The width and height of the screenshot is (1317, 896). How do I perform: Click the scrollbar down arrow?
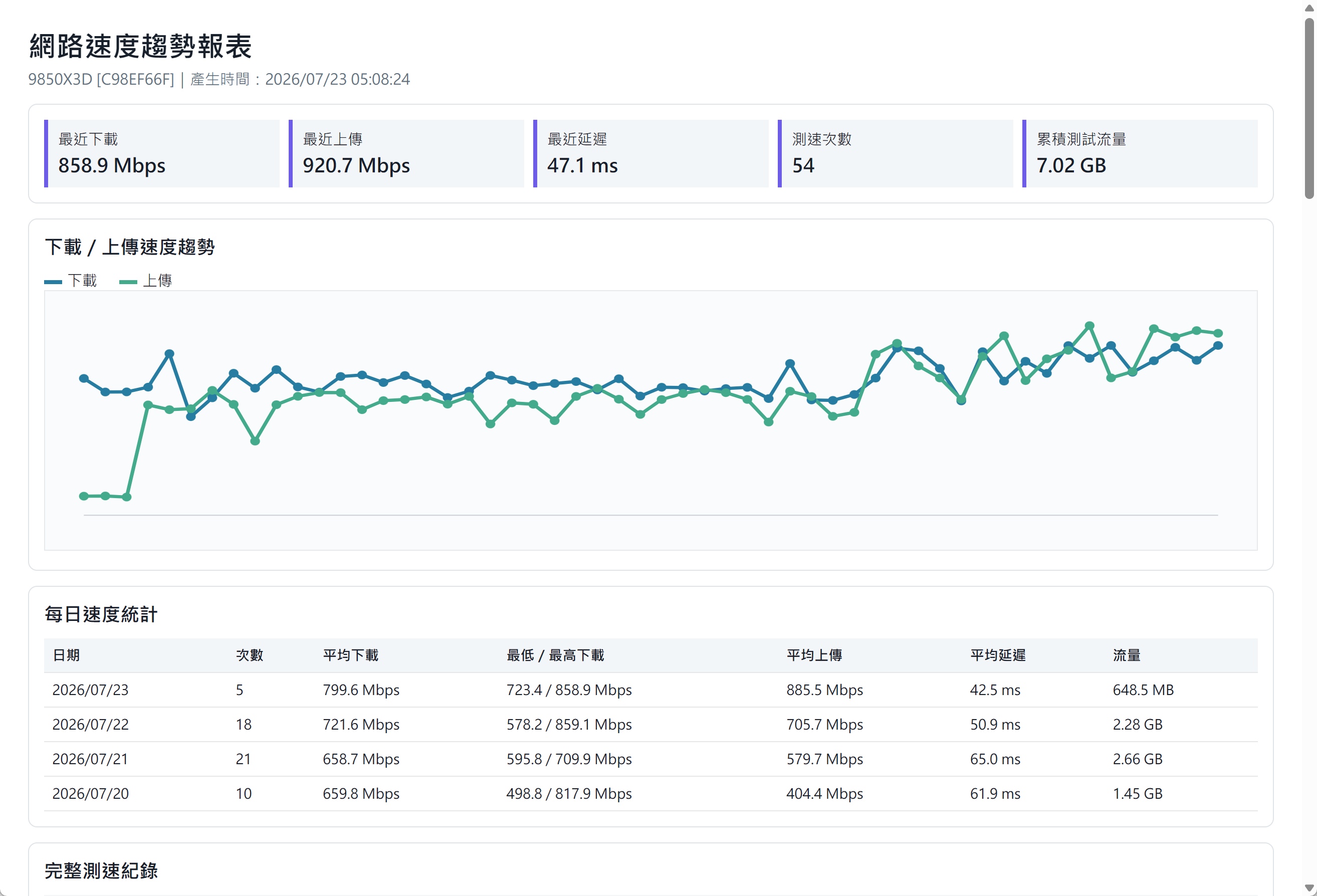point(1309,887)
